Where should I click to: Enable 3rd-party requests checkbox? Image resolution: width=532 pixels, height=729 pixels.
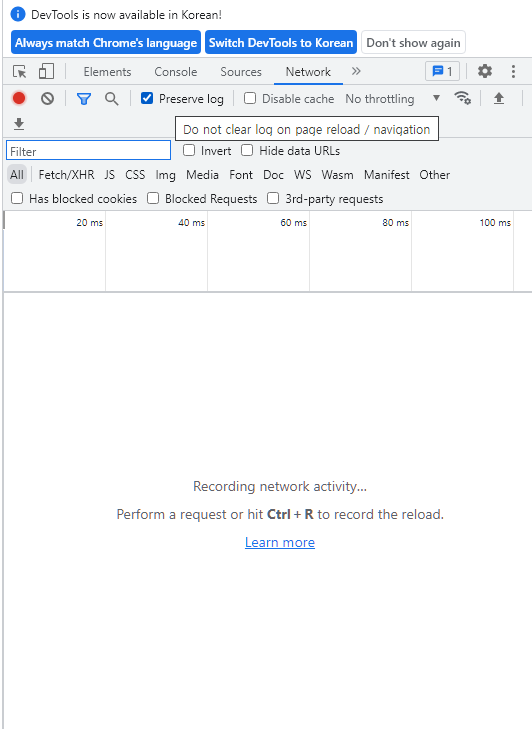[x=273, y=198]
